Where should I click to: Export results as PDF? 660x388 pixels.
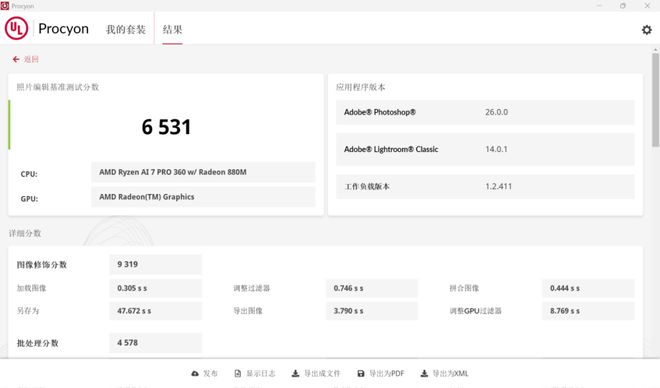point(386,373)
